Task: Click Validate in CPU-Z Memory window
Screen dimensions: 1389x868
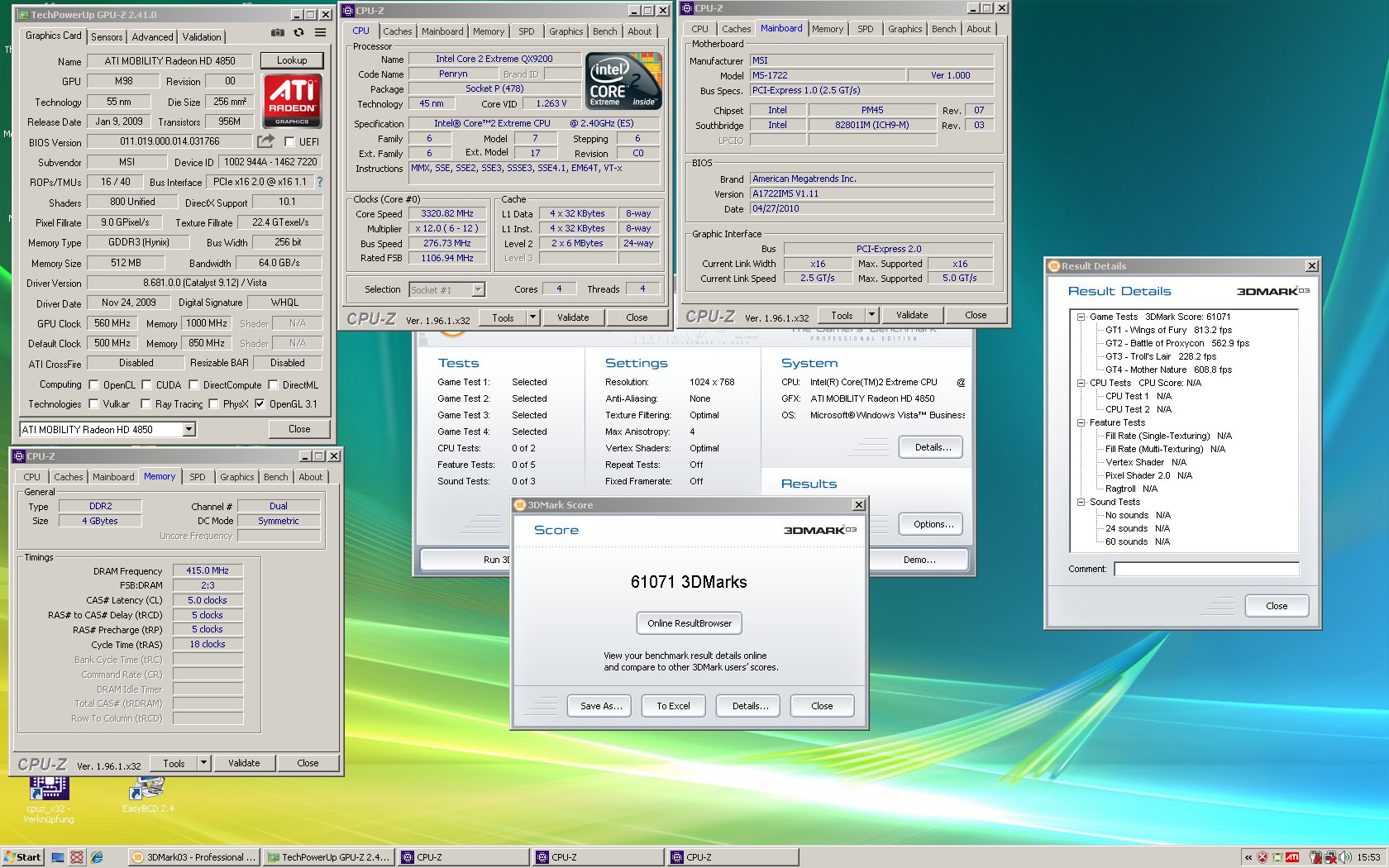Action: coord(244,763)
